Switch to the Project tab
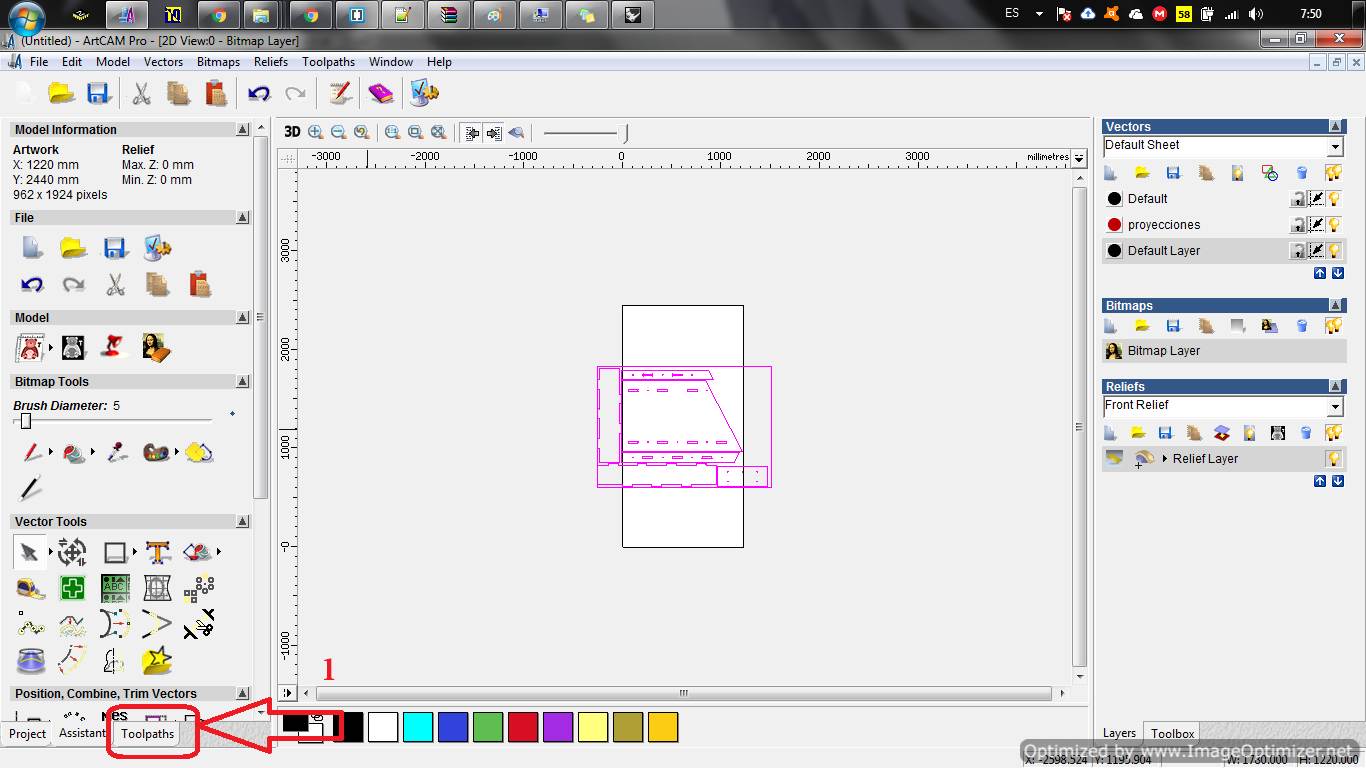 point(27,734)
